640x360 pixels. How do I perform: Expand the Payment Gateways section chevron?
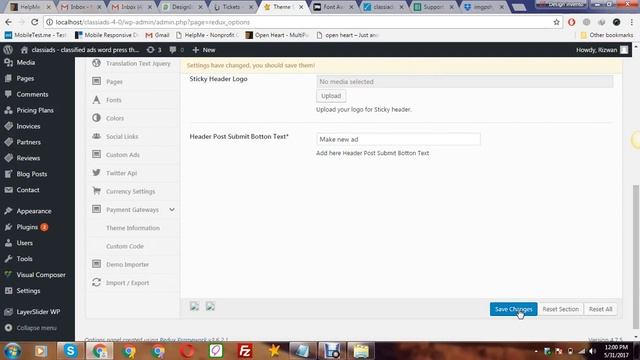pyautogui.click(x=172, y=209)
